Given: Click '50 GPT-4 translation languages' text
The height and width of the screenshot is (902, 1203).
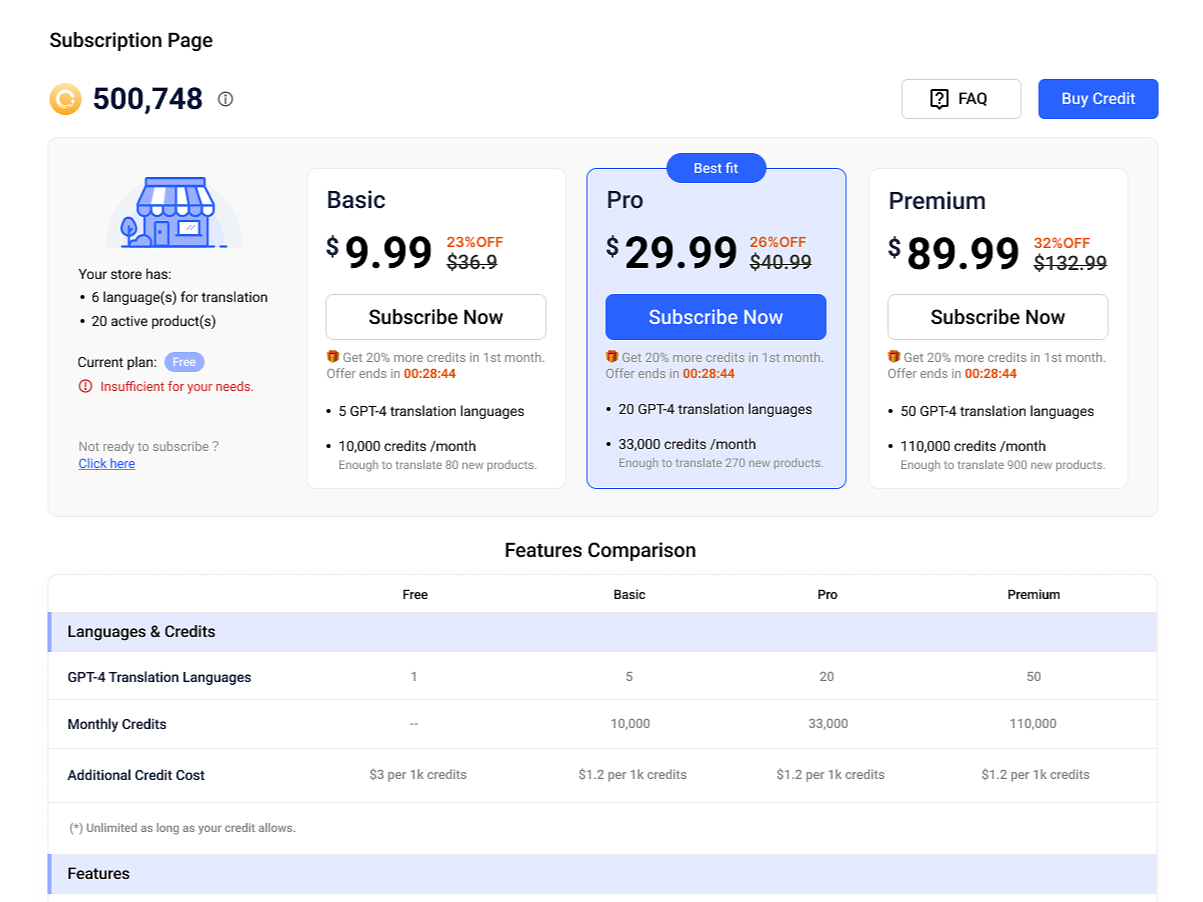Looking at the screenshot, I should coord(997,411).
